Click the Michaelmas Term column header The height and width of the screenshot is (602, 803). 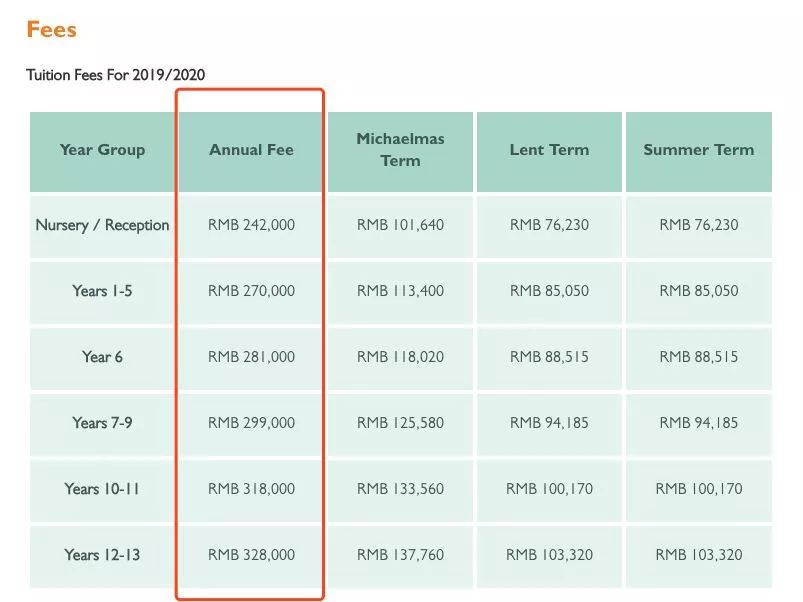point(400,150)
